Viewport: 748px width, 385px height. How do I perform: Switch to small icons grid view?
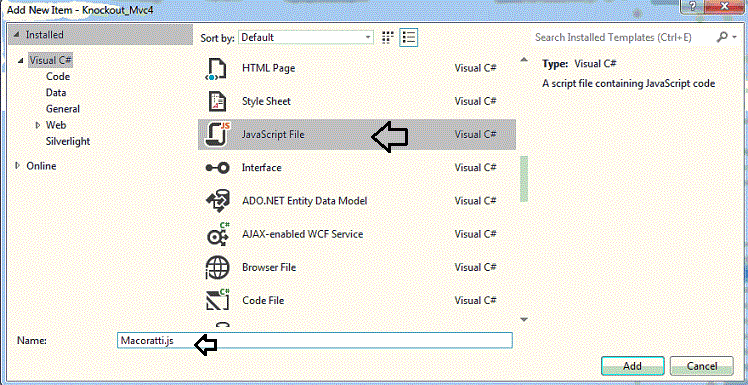point(388,37)
